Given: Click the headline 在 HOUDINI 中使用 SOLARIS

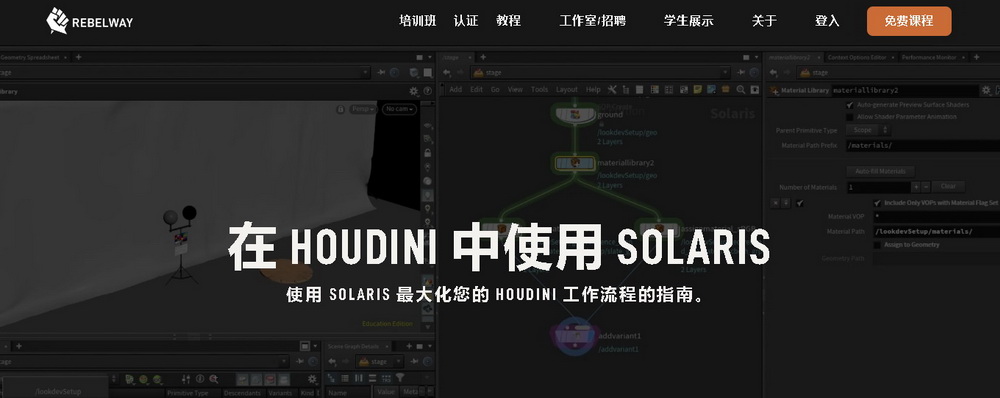Looking at the screenshot, I should 499,247.
